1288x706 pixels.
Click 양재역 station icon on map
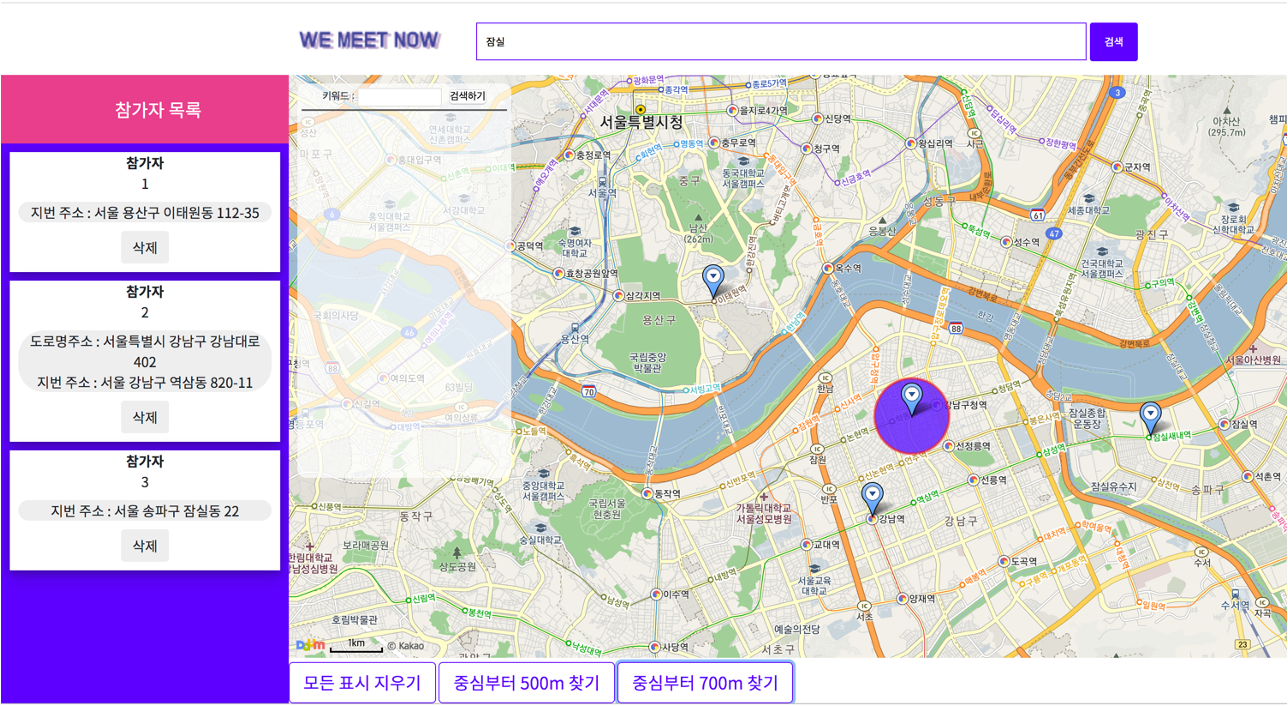901,599
